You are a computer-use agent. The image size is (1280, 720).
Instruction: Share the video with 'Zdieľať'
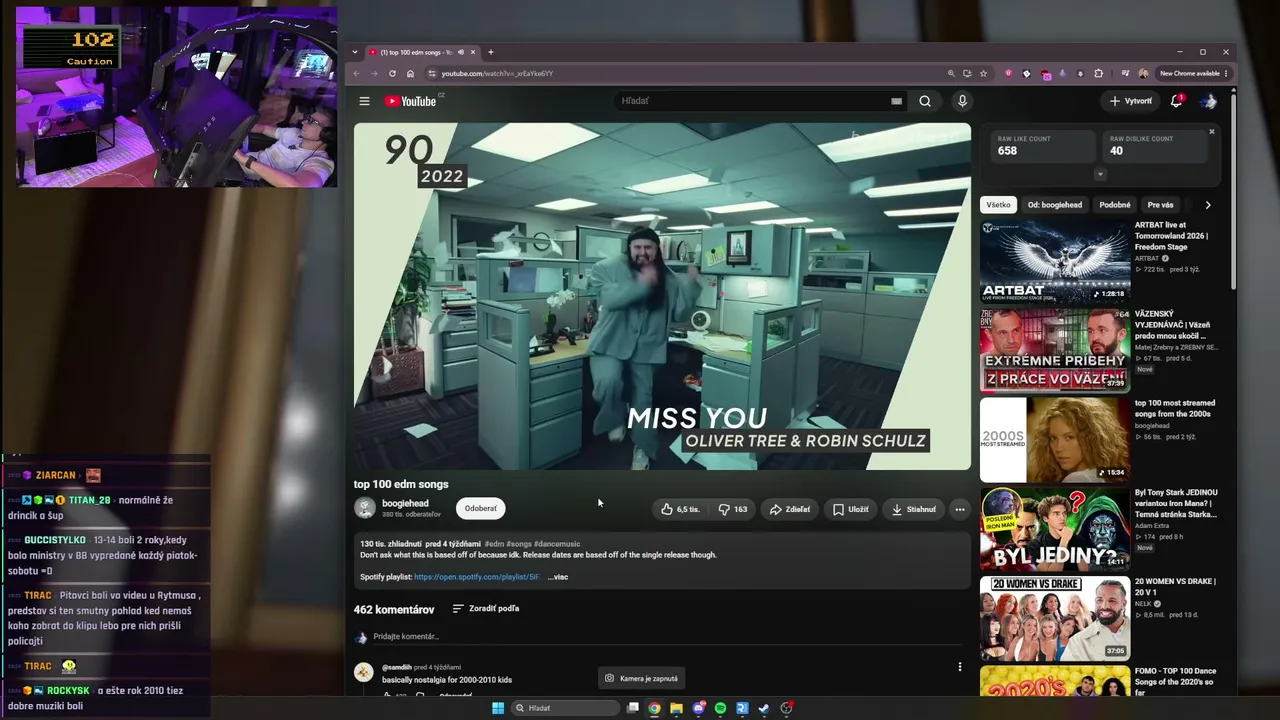[x=790, y=509]
